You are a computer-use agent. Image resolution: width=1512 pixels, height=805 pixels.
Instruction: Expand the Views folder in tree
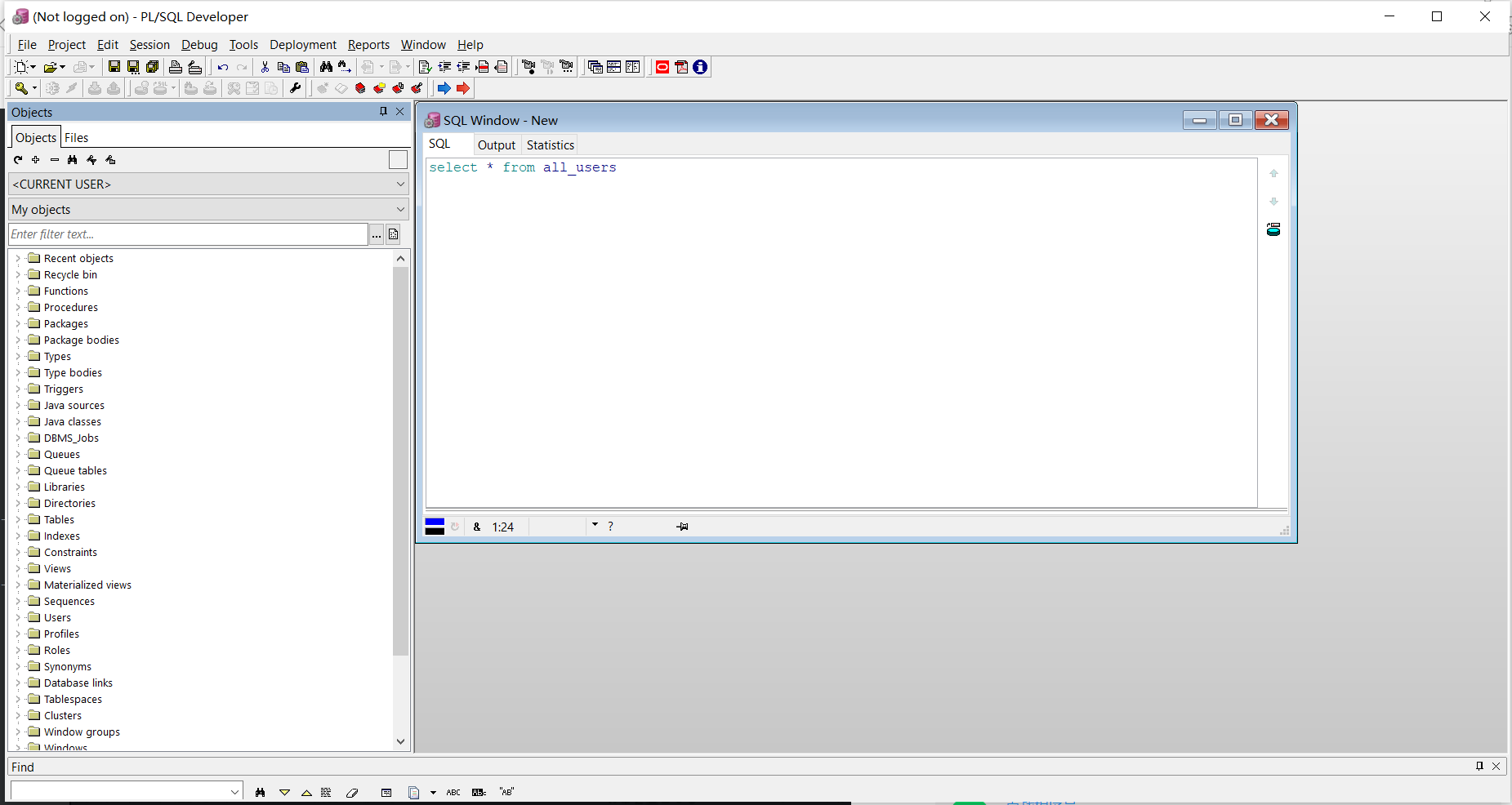(18, 568)
